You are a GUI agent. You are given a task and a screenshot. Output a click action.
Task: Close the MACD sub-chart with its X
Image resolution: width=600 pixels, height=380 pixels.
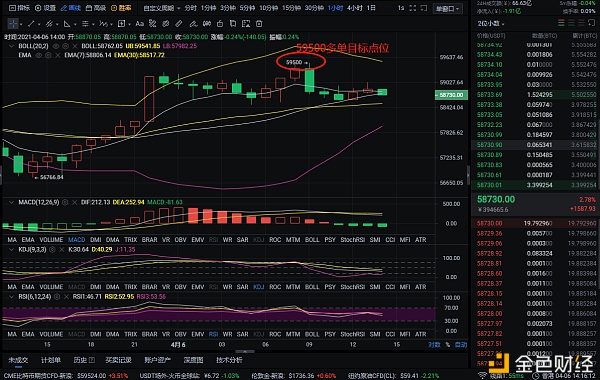click(x=75, y=202)
